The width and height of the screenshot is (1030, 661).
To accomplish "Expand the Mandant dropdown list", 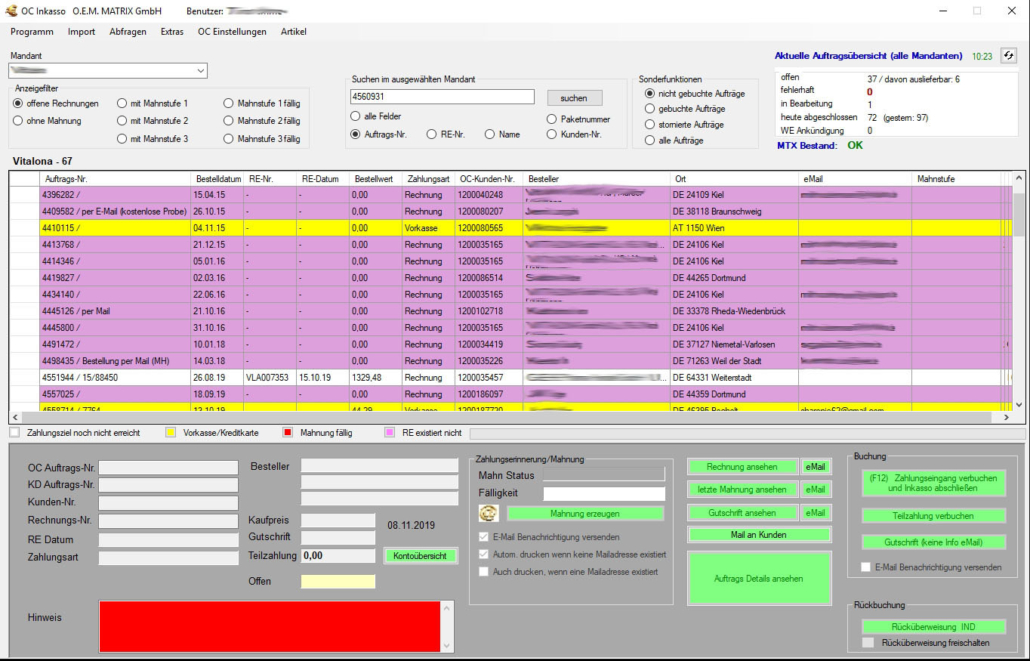I will (x=201, y=71).
